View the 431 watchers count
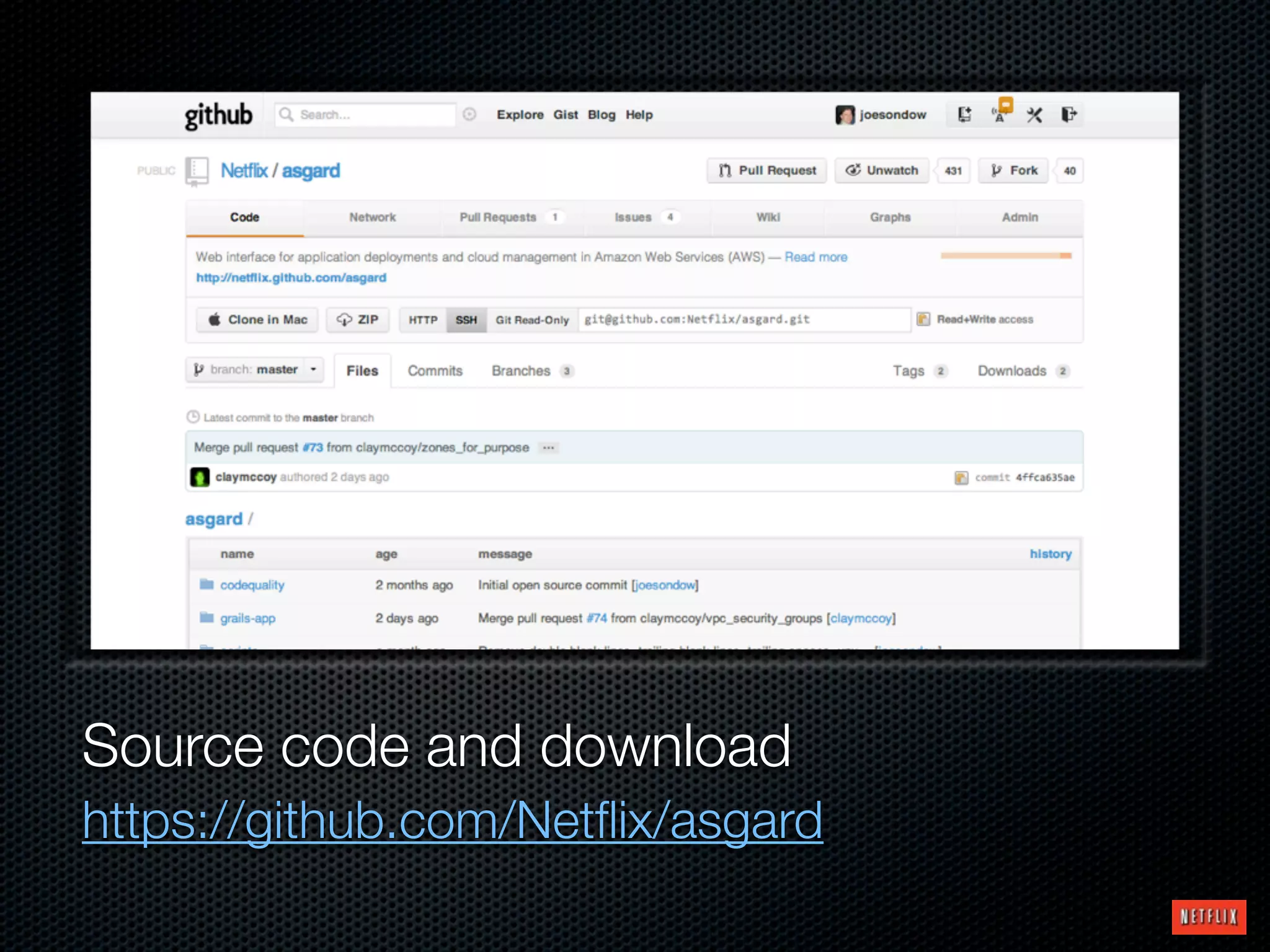Screen dimensions: 1270x952 (953, 171)
